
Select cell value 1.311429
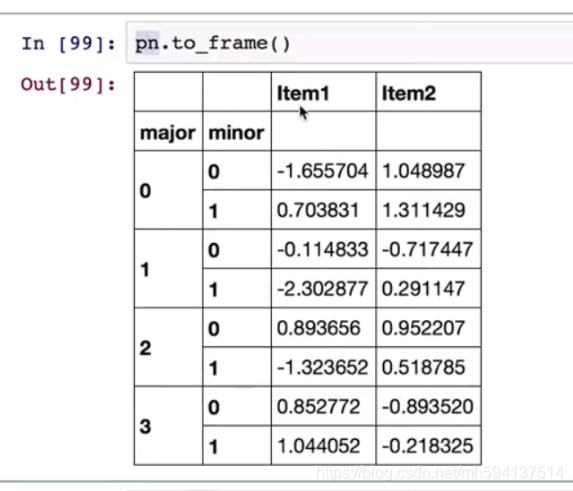[x=424, y=210]
